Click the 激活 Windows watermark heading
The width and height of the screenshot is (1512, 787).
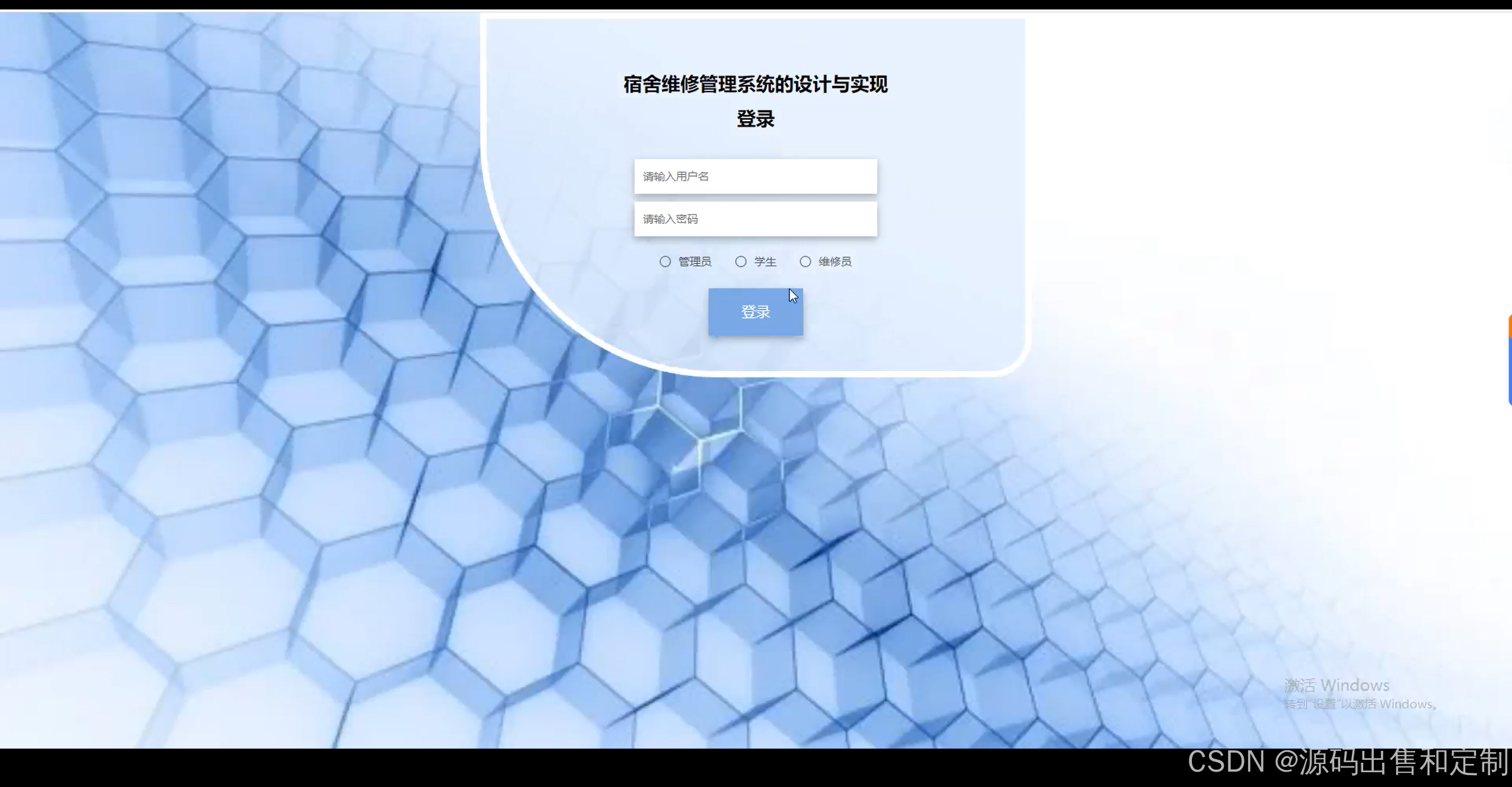[1336, 685]
